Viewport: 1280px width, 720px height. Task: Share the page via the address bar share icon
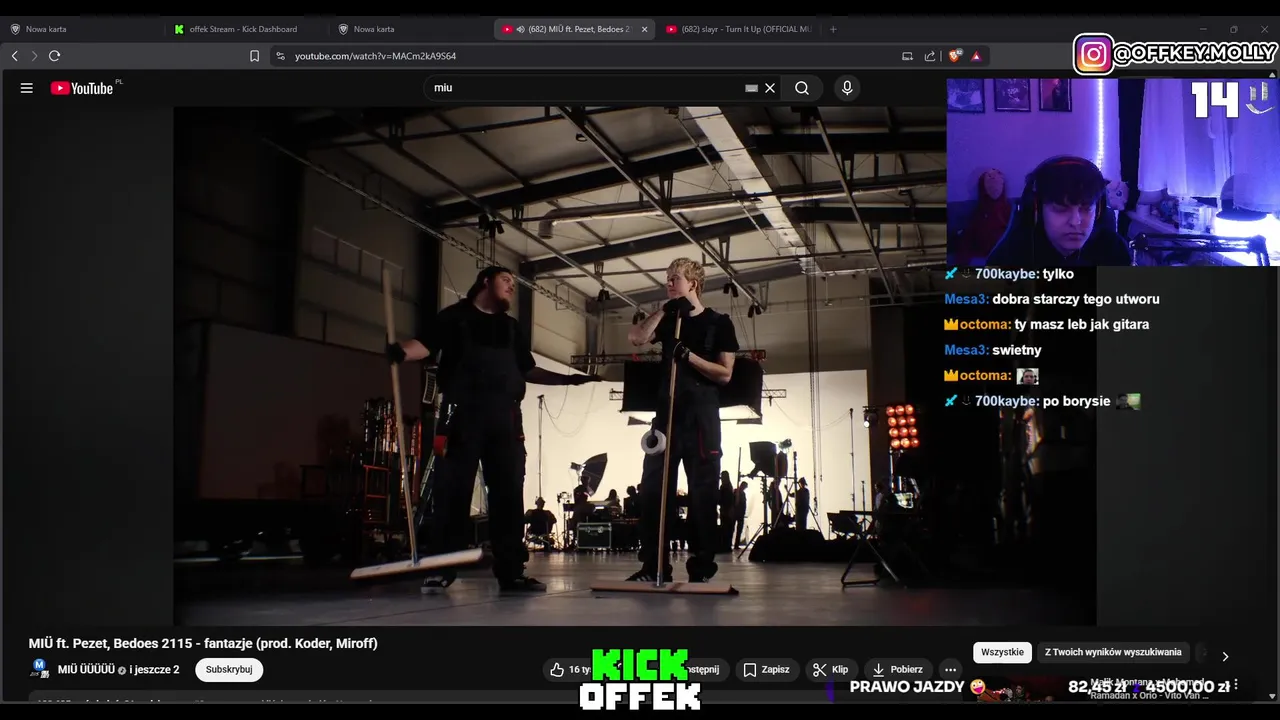coord(930,56)
